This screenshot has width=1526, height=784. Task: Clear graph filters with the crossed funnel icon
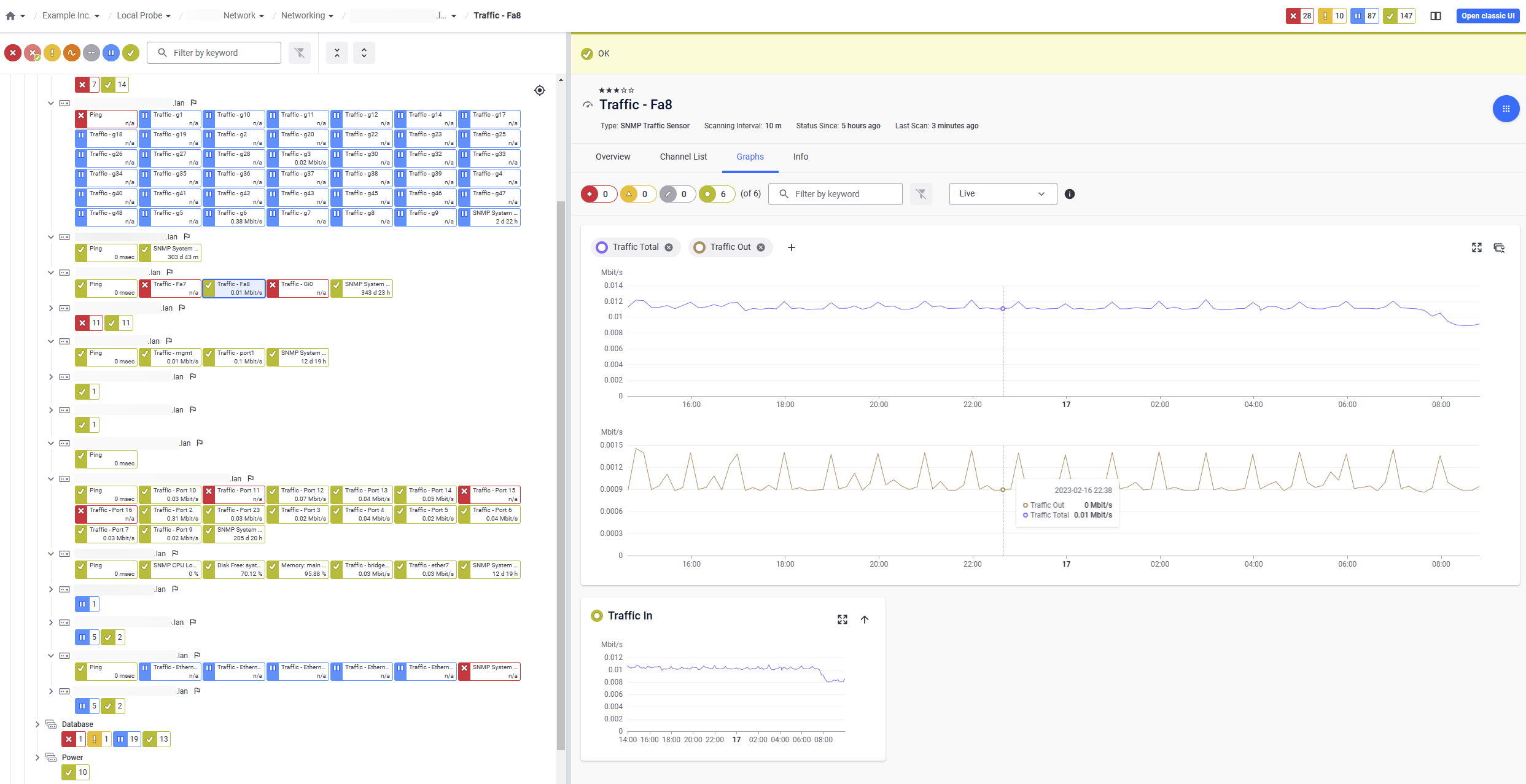point(921,194)
